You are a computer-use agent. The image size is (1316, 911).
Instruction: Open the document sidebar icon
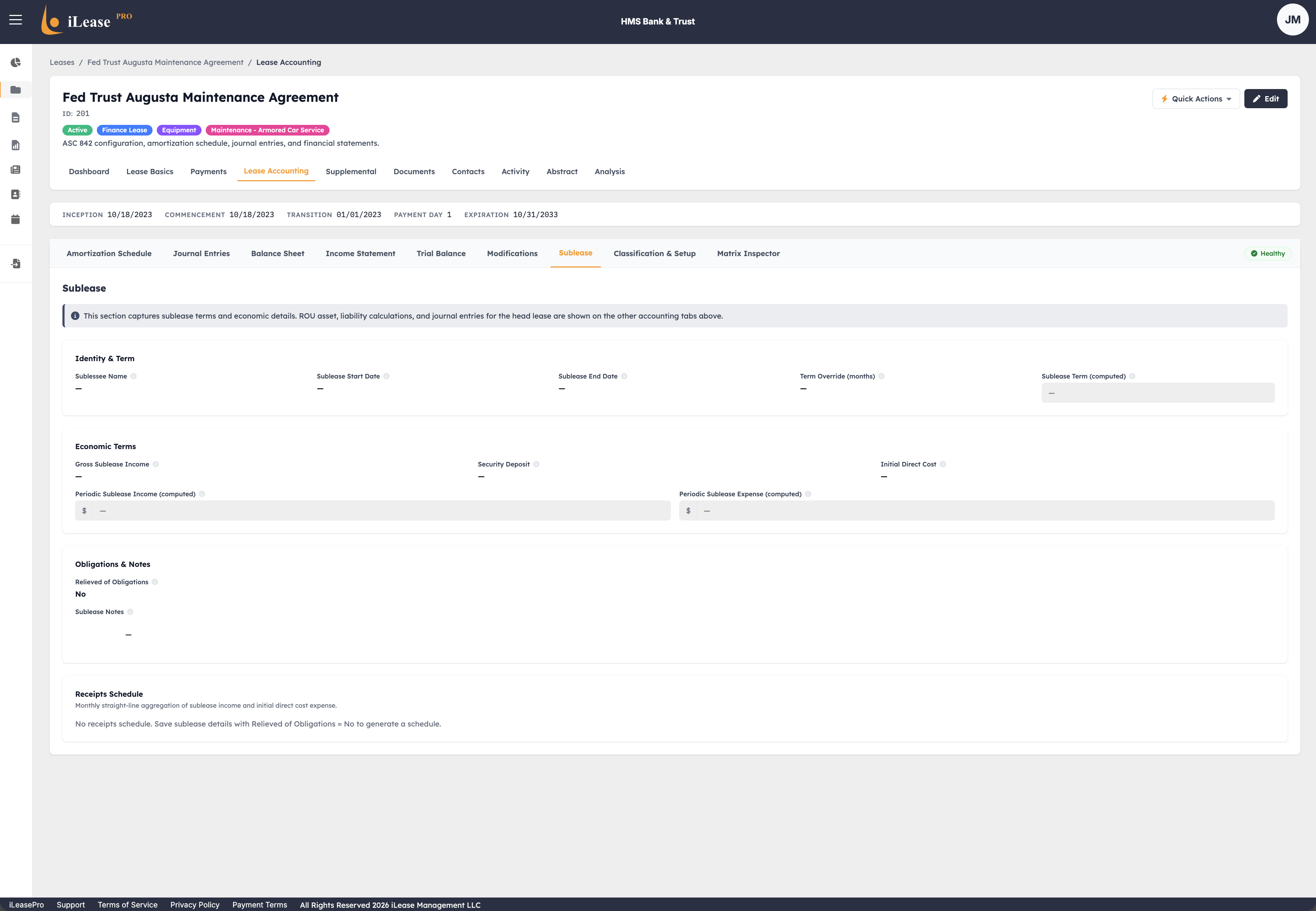[15, 117]
